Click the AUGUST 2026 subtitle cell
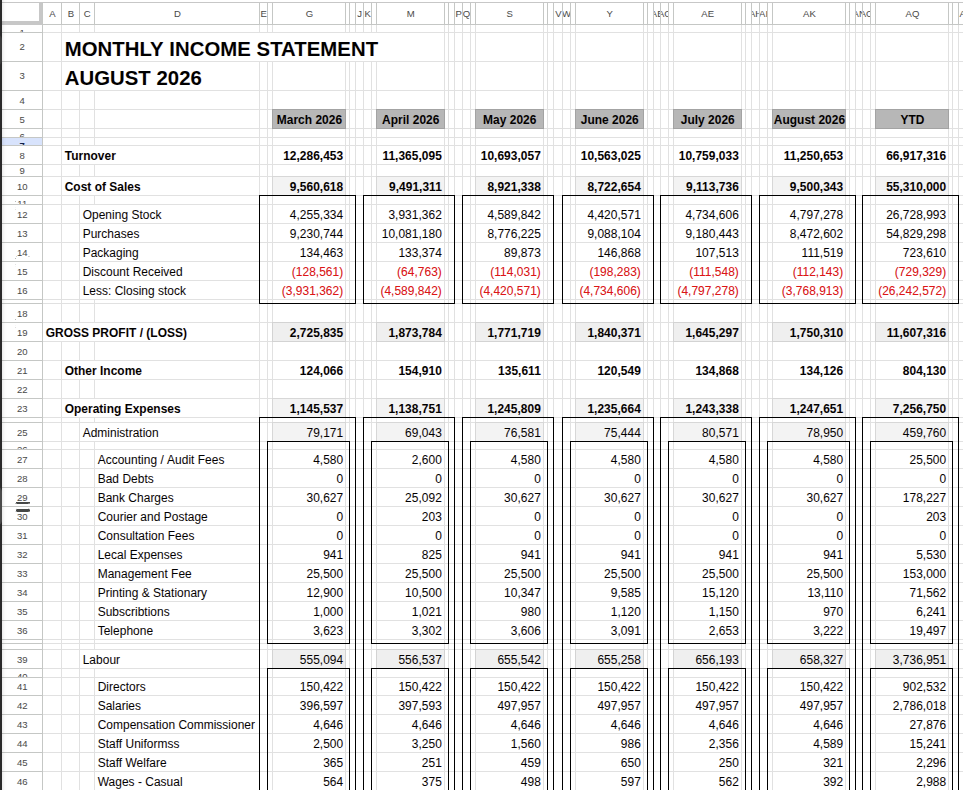This screenshot has width=963, height=790. click(133, 78)
